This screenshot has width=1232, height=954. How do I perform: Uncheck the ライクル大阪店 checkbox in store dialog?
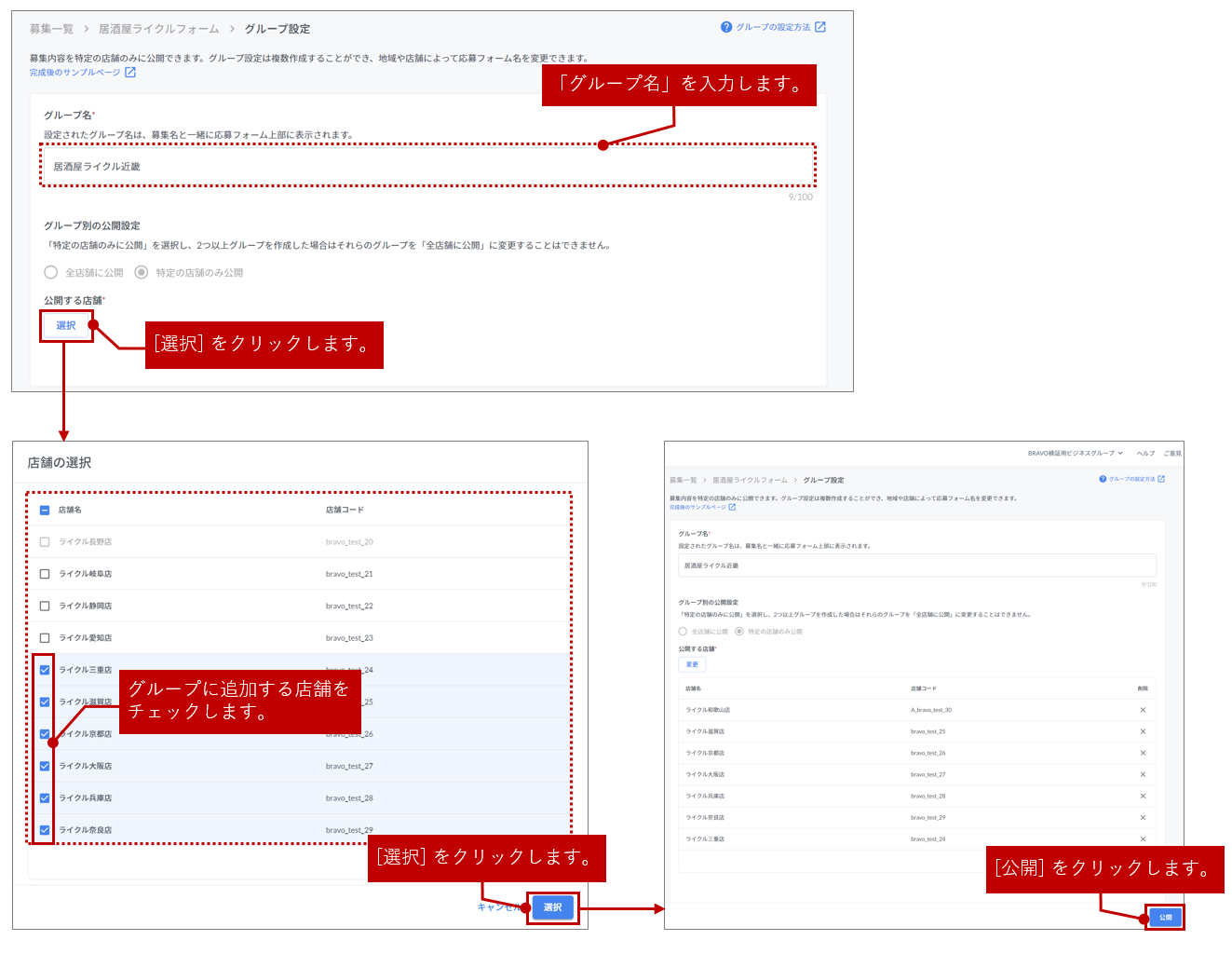[x=45, y=766]
